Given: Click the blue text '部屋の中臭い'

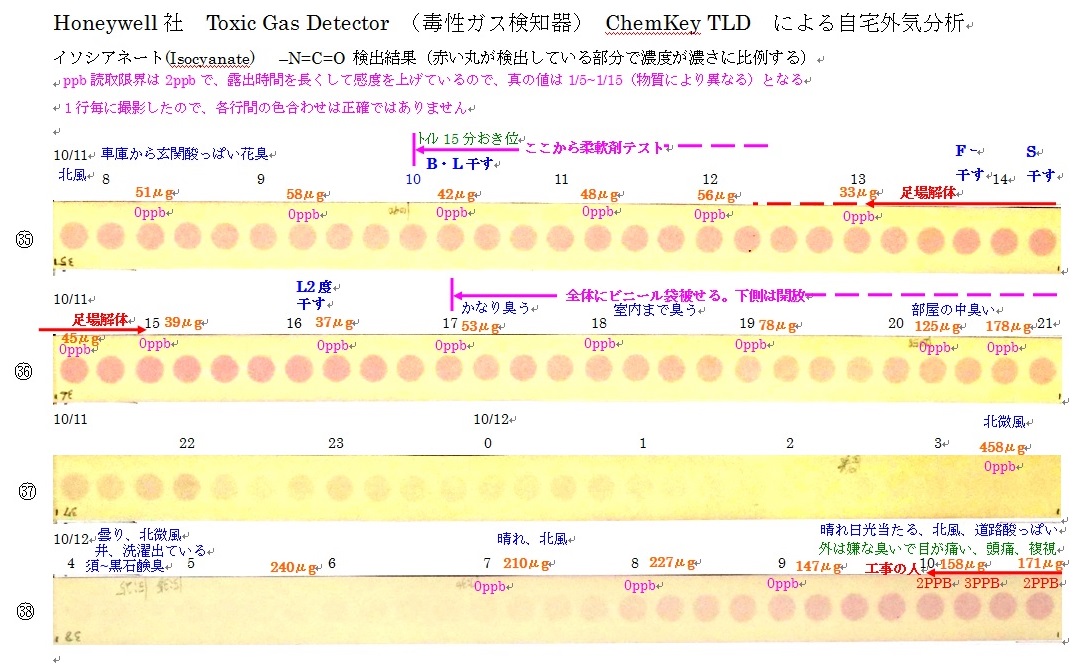Looking at the screenshot, I should [953, 310].
